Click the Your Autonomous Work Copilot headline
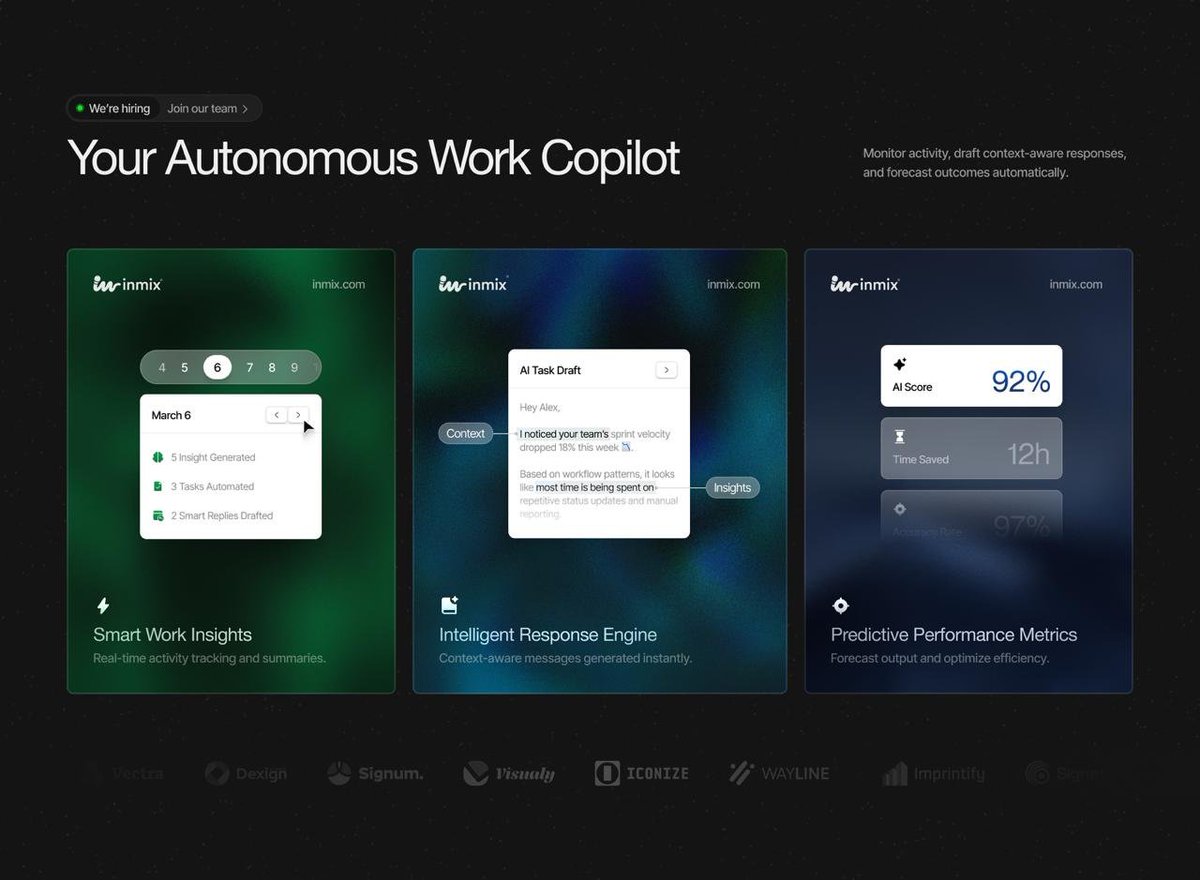Screen dimensions: 1200x880 click(373, 157)
